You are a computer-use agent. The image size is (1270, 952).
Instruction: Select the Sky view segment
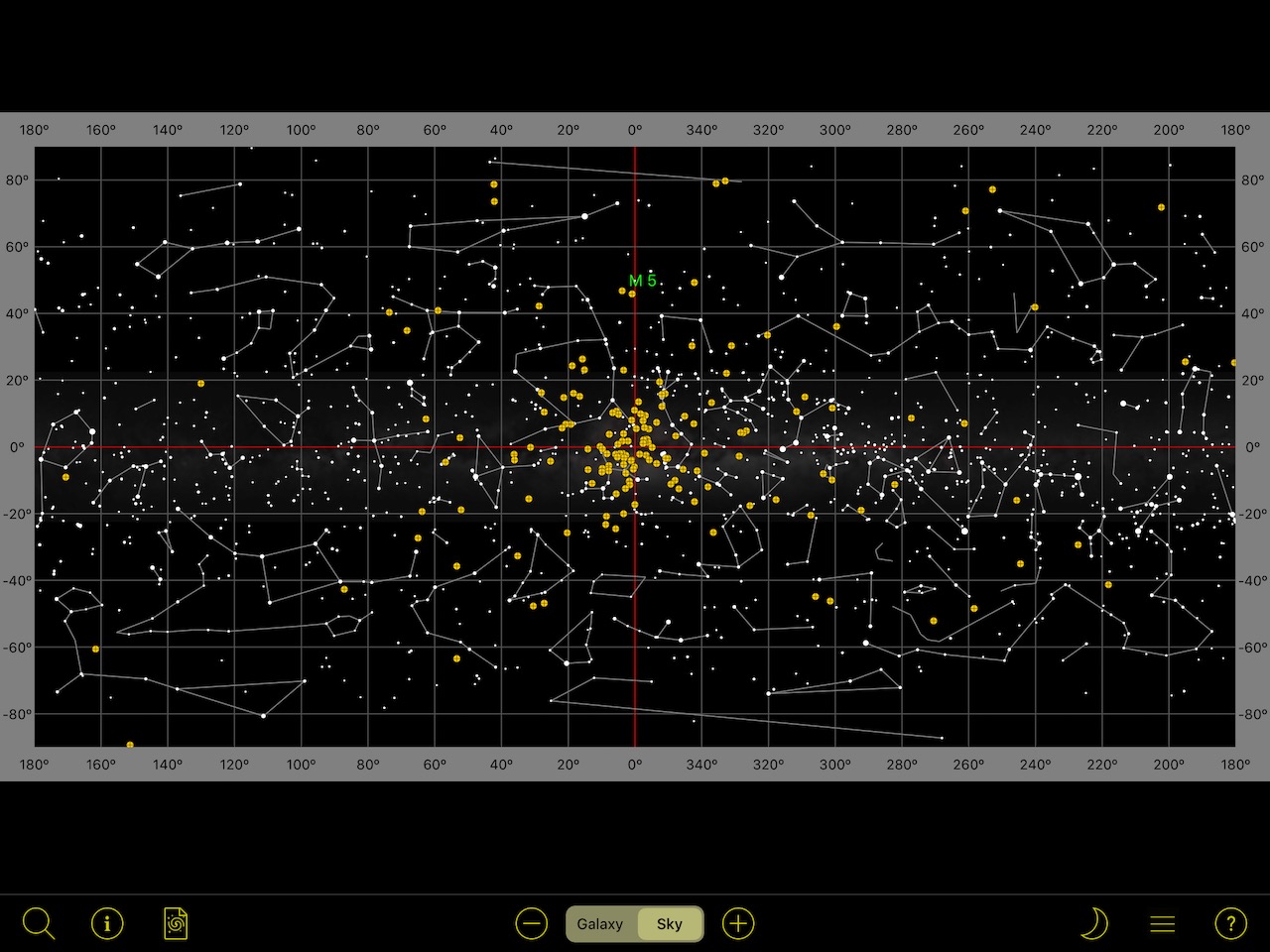click(x=670, y=923)
